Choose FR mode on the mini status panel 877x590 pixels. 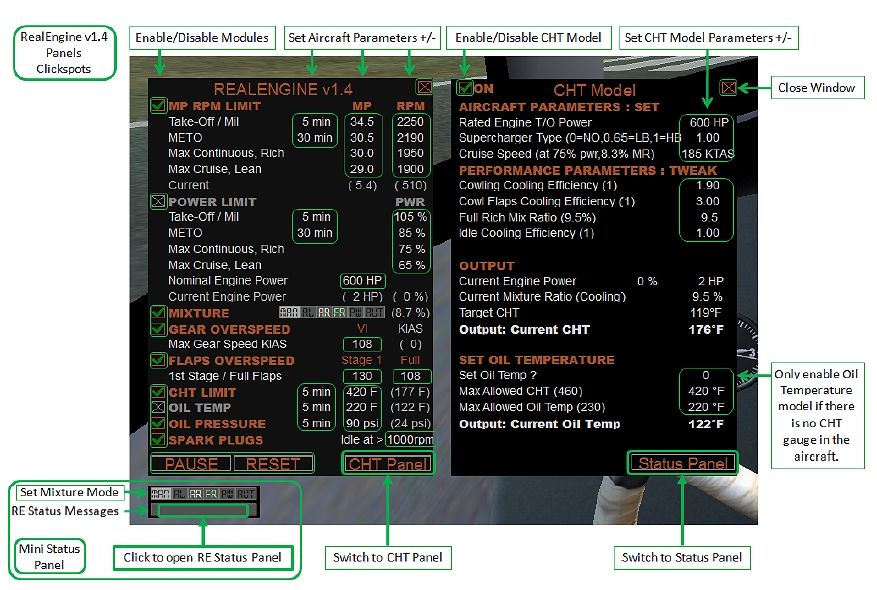pos(211,494)
